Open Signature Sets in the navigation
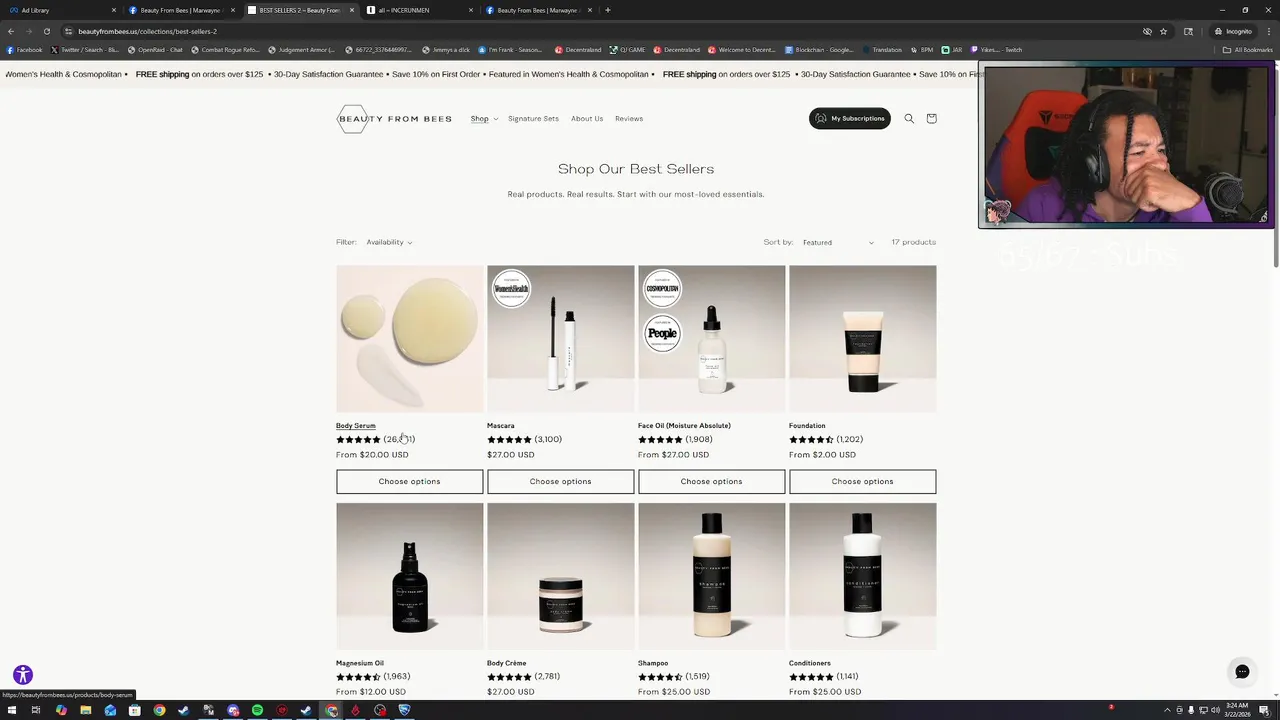1280x720 pixels. click(x=533, y=118)
